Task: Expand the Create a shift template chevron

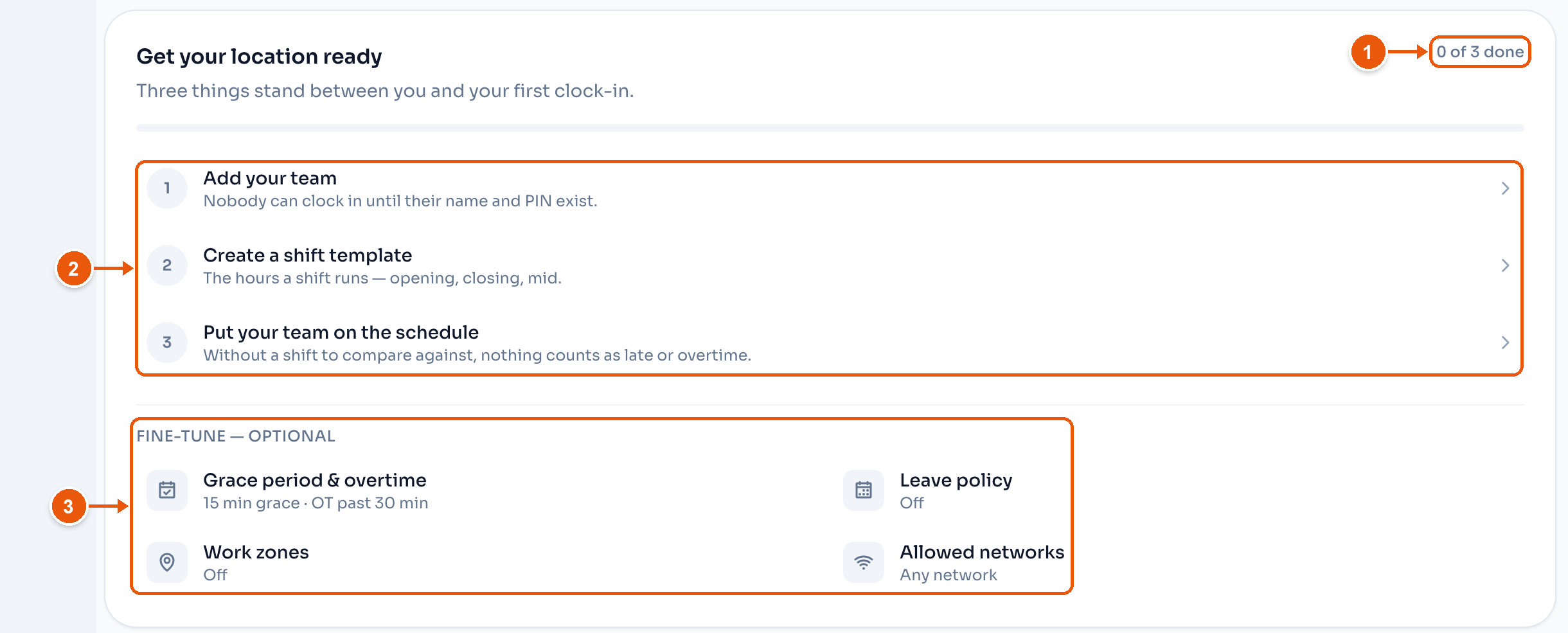Action: point(1505,265)
